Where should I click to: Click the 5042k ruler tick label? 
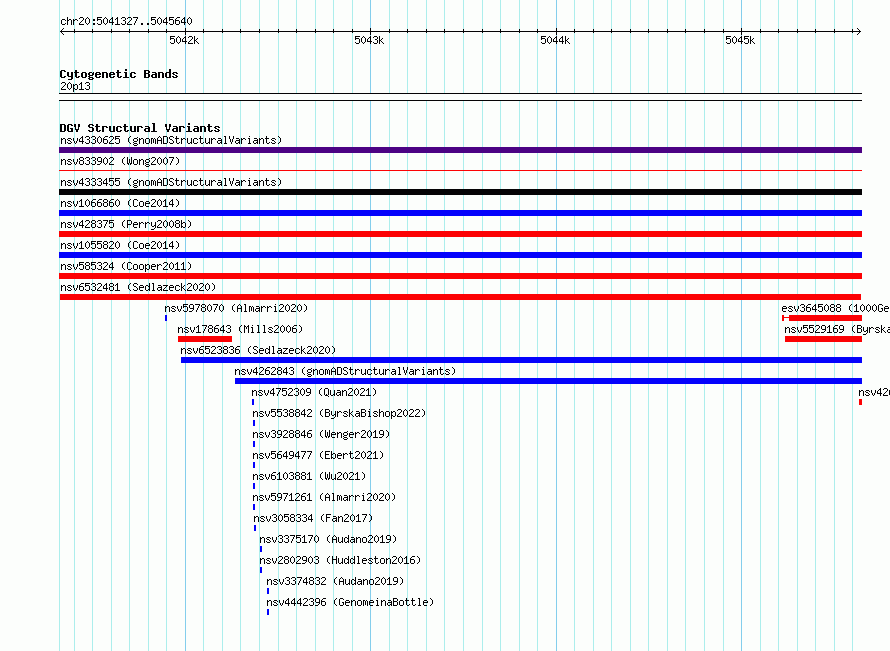coord(184,40)
